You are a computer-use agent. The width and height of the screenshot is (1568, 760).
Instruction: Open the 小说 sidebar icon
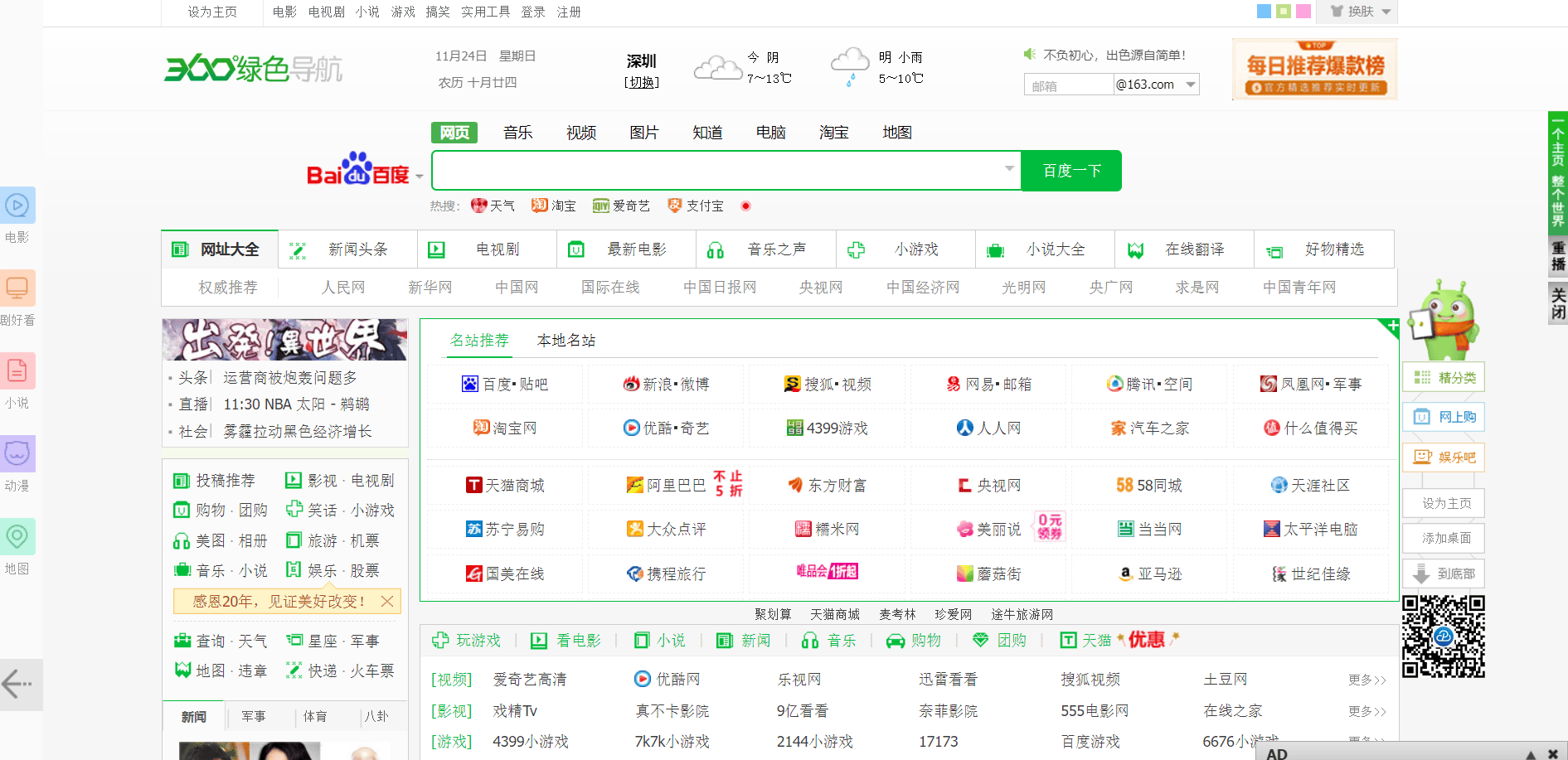click(x=17, y=371)
